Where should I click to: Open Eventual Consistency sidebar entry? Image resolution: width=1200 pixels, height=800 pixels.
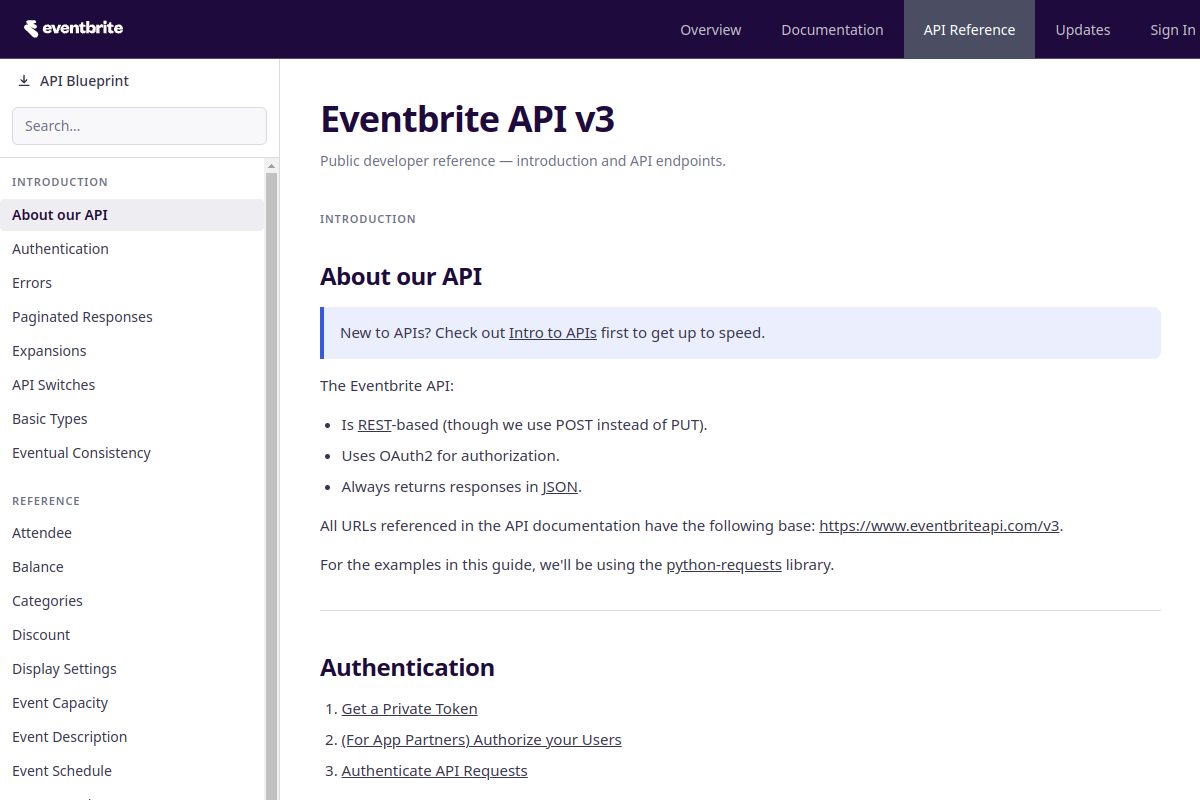(x=132, y=453)
